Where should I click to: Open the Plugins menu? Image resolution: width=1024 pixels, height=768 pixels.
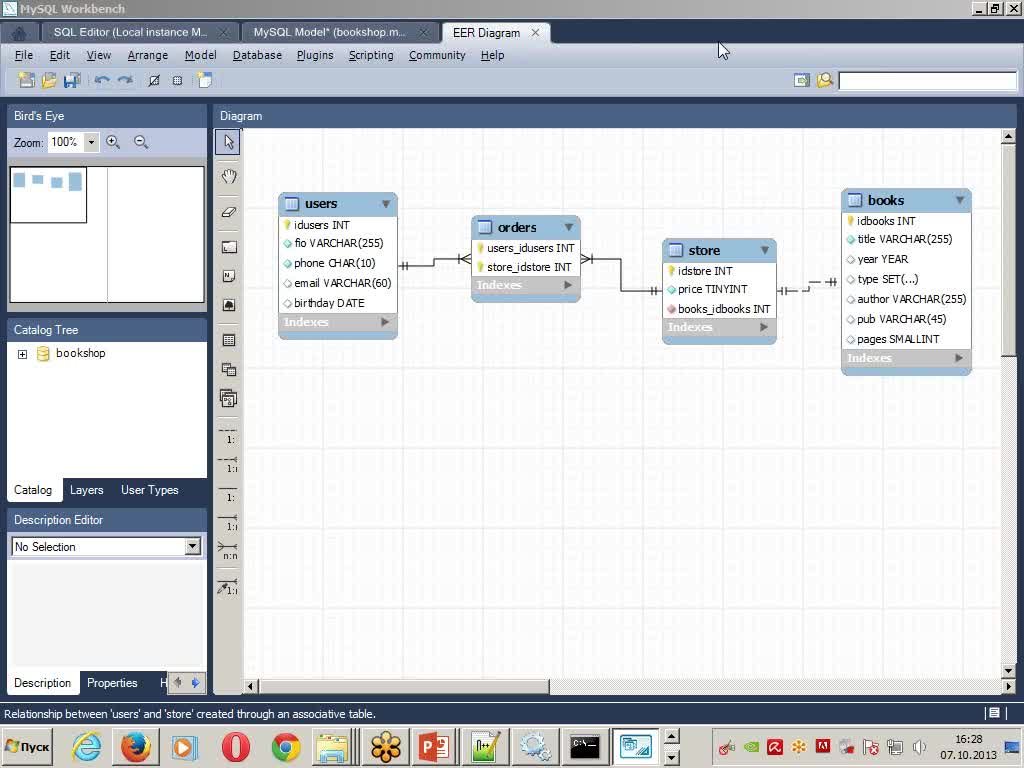315,56
